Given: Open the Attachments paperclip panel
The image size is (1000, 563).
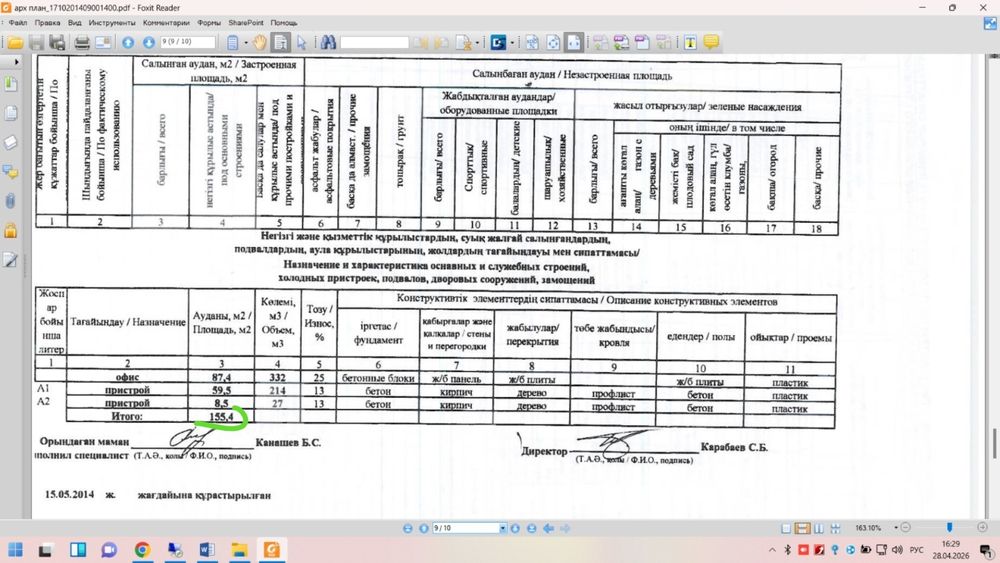Looking at the screenshot, I should tap(10, 201).
